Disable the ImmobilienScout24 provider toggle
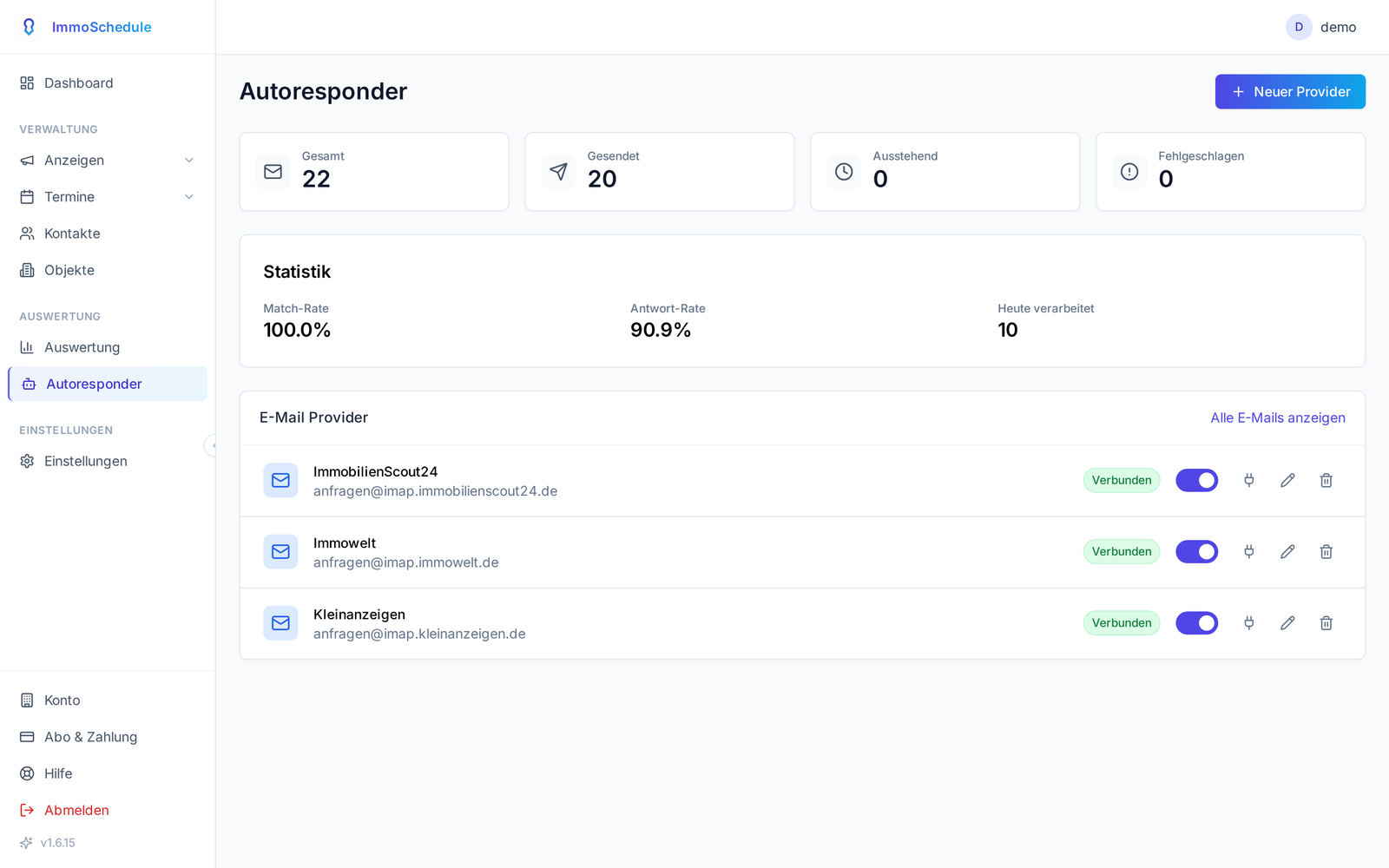Screen dimensions: 1389x868 click(x=1197, y=480)
